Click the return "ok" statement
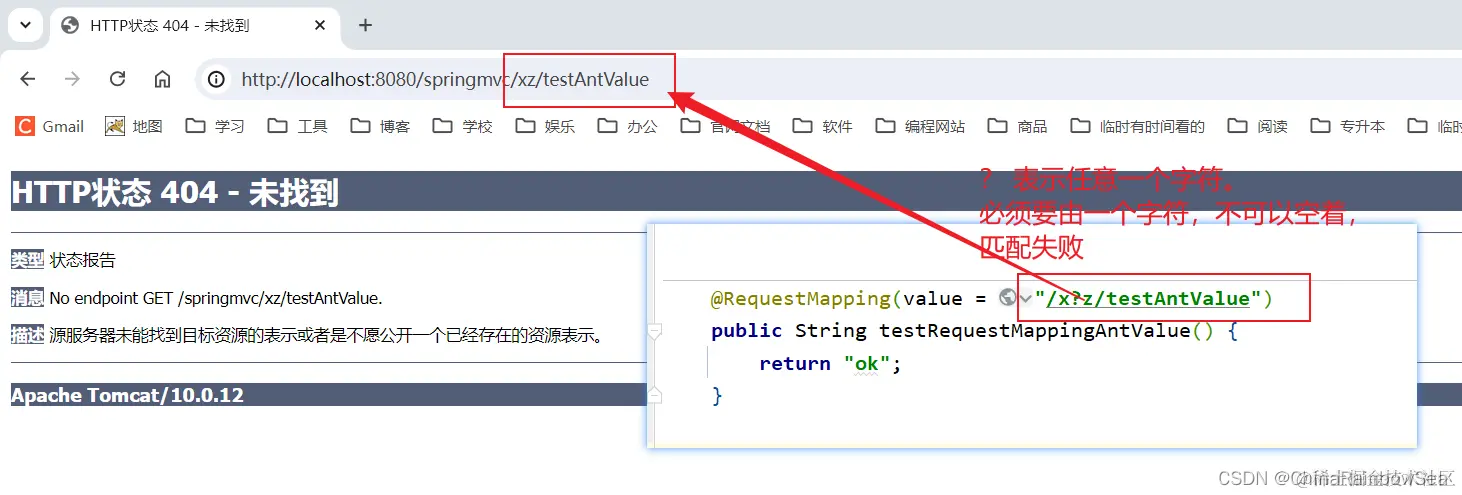1462x495 pixels. (830, 363)
